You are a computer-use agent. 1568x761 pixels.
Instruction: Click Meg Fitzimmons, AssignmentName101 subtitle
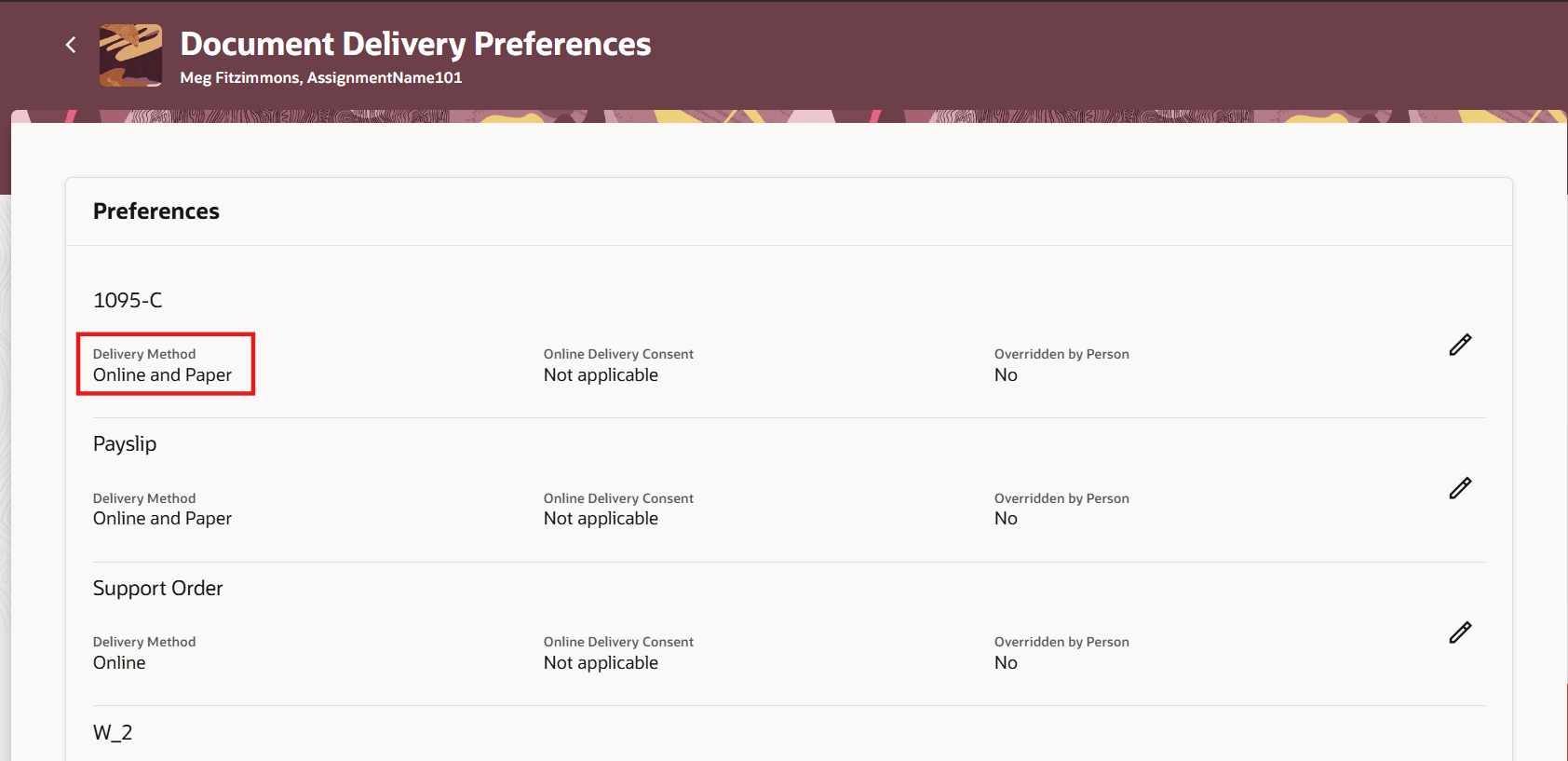(x=321, y=77)
